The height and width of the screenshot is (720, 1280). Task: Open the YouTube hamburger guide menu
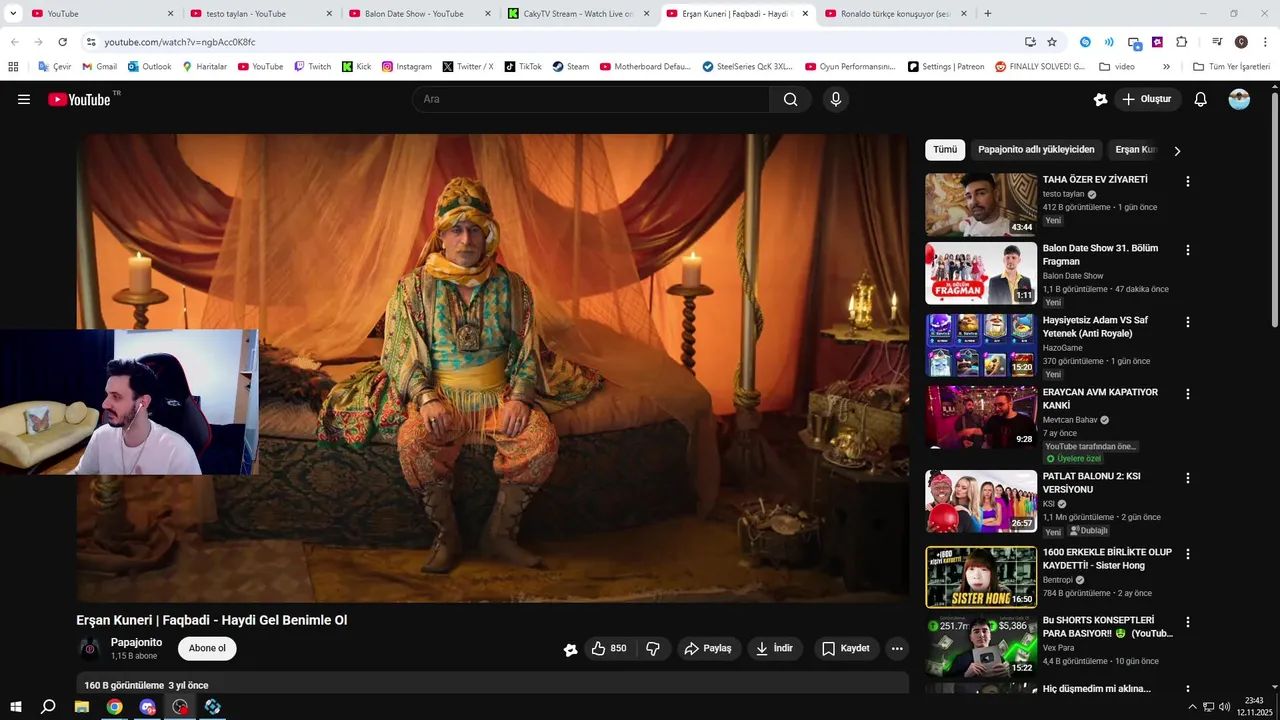(x=24, y=99)
